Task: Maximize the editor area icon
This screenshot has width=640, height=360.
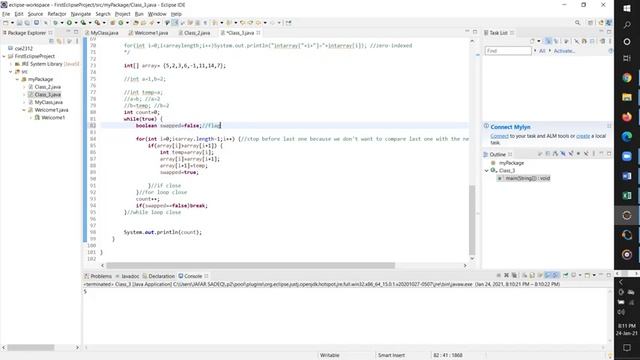Action: coord(475,32)
